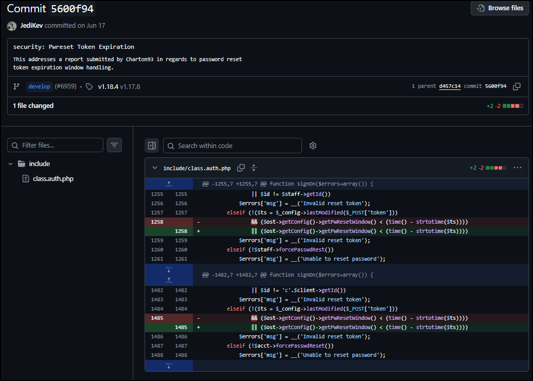Select the include folder in file tree
Screen dimensions: 533x381
(39, 164)
